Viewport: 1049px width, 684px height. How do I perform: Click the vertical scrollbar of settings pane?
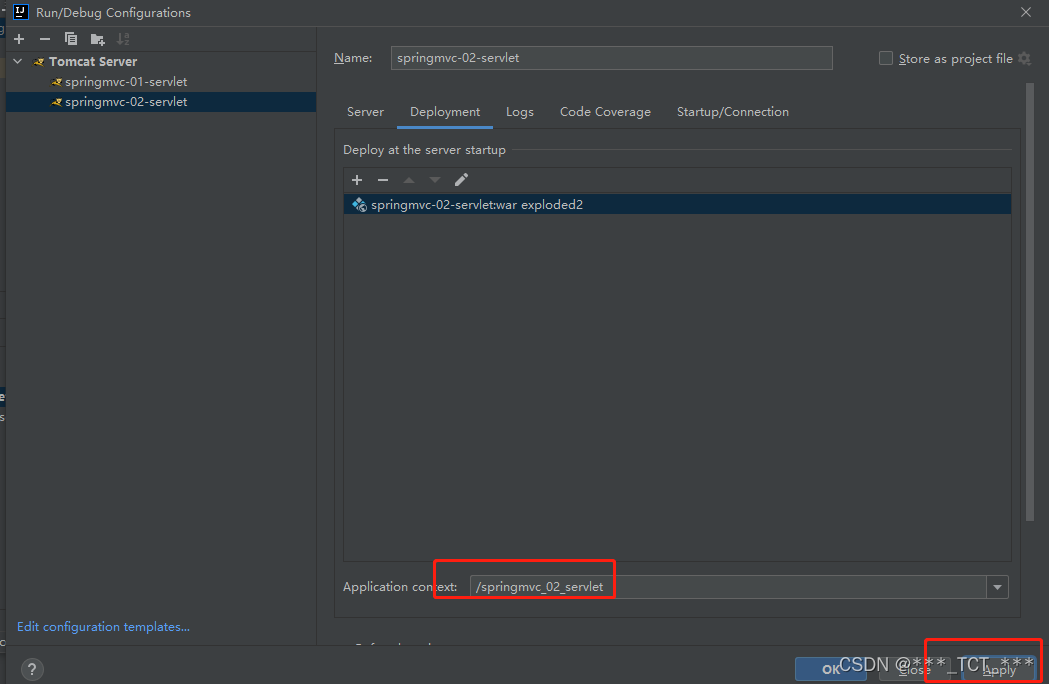click(1030, 301)
